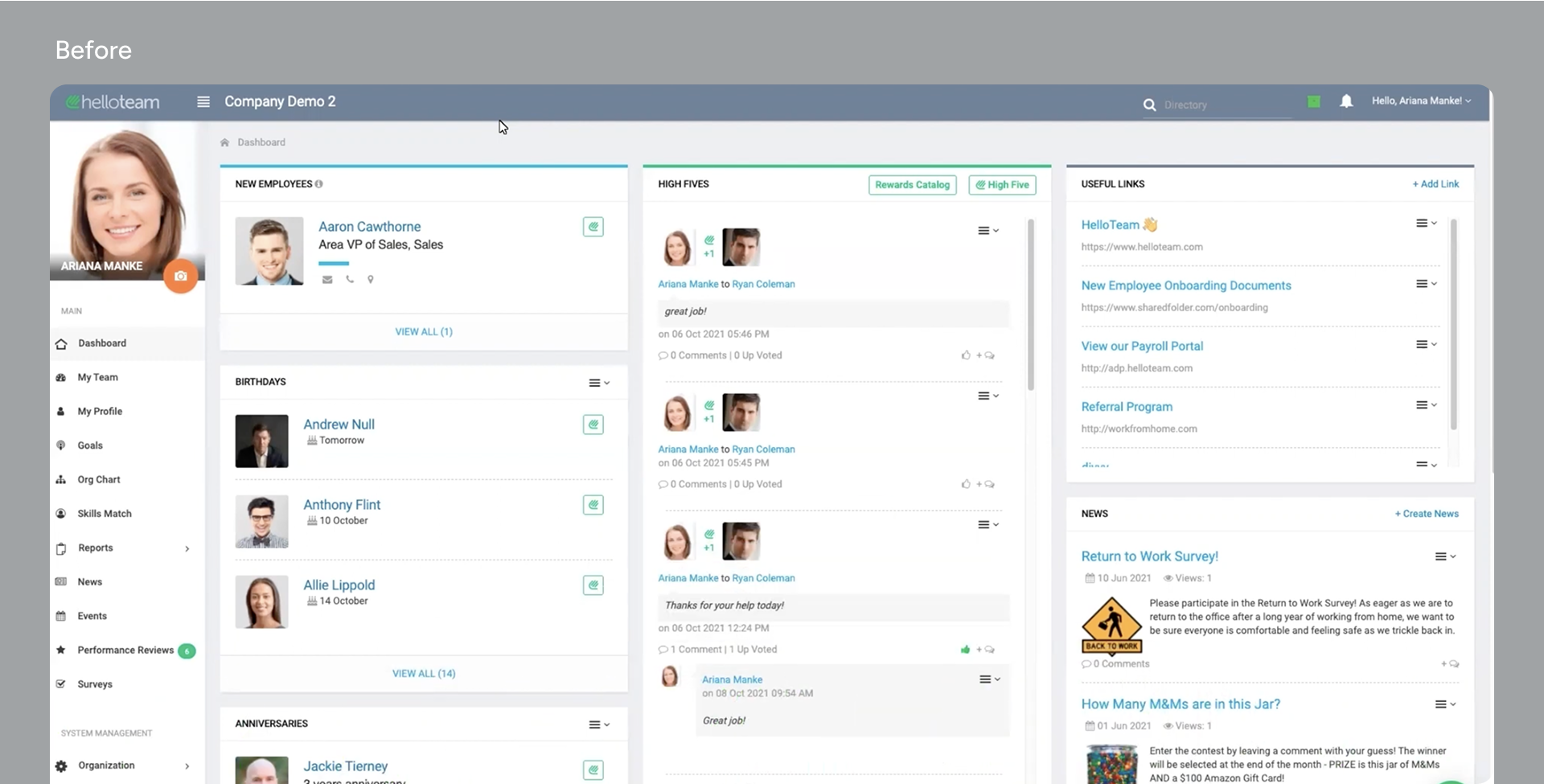The image size is (1544, 784).
Task: Click Aaron Cawthorne phone icon
Action: 350,280
